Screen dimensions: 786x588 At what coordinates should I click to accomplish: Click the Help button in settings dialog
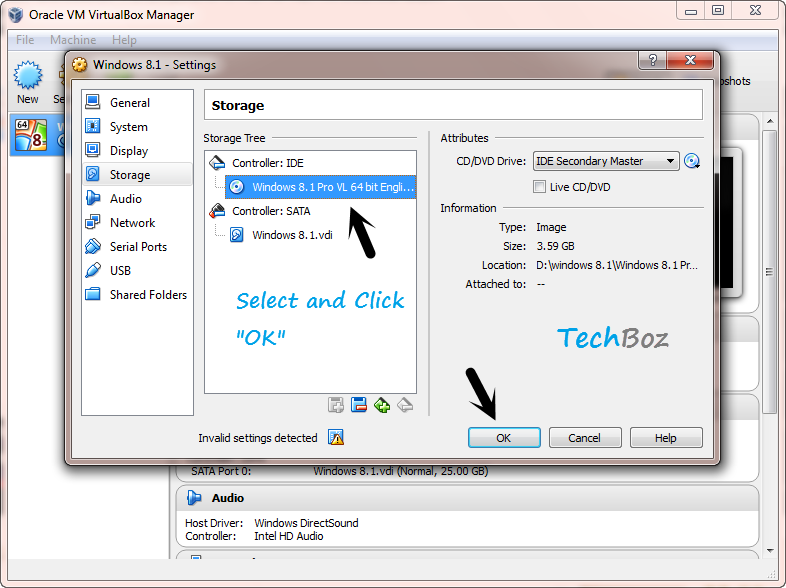coord(666,438)
